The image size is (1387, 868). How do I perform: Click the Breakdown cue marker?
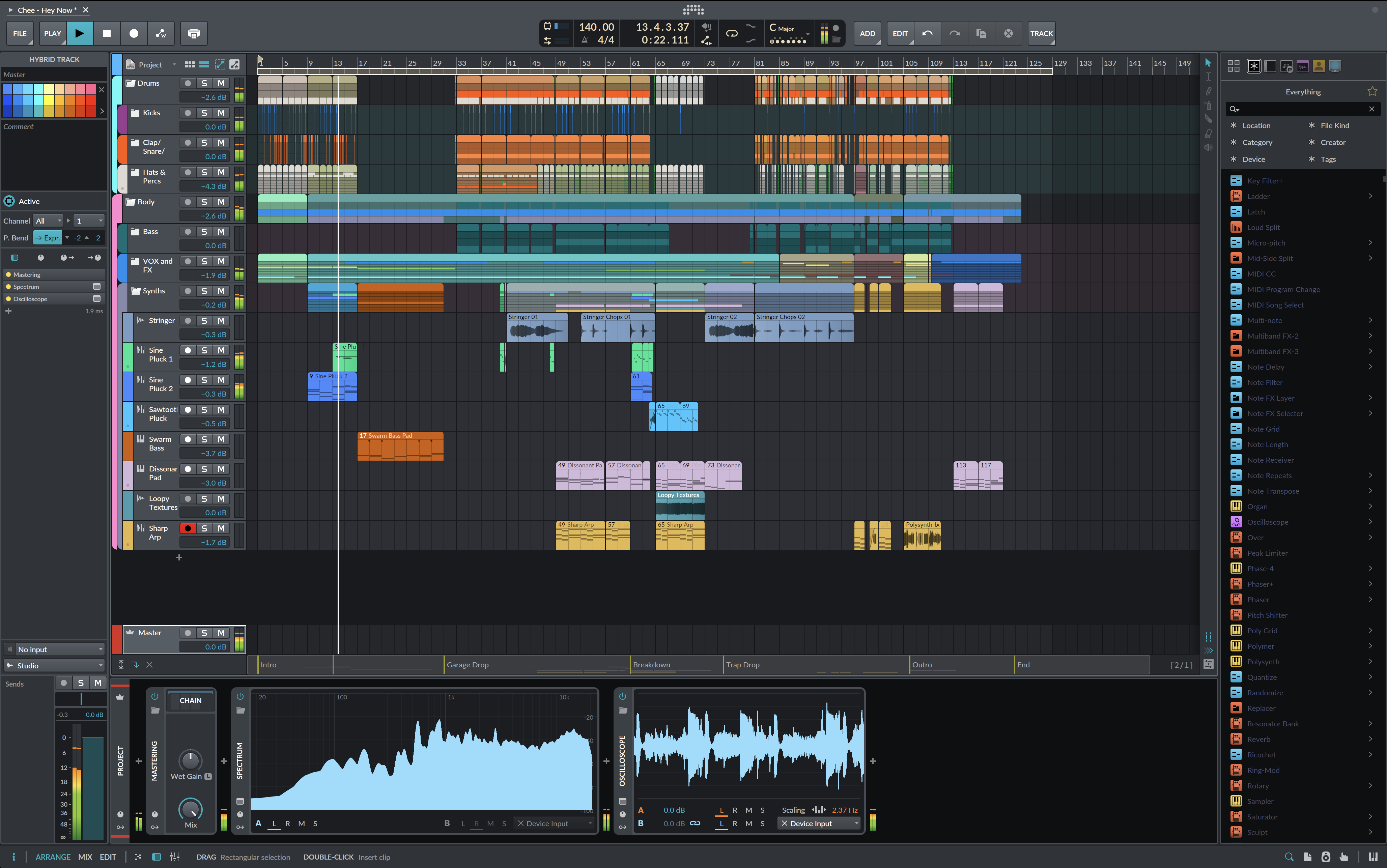652,665
